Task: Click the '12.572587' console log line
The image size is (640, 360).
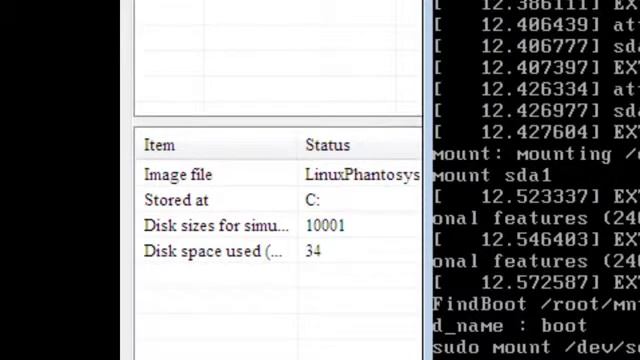Action: click(536, 282)
